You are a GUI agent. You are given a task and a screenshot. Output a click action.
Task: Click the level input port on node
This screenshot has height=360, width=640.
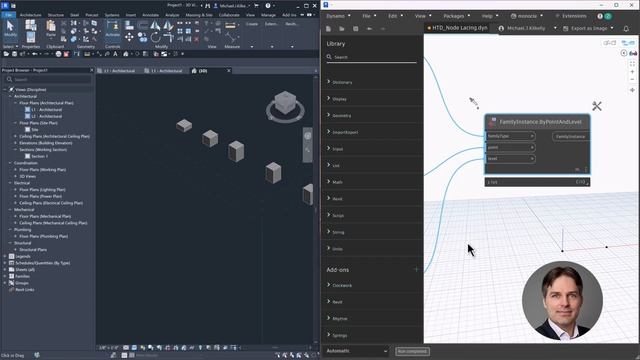[x=511, y=159]
